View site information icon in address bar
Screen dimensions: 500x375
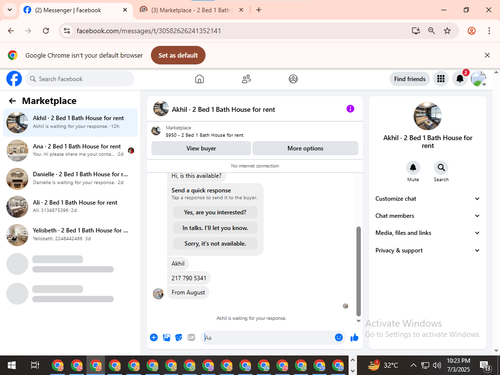tap(67, 31)
